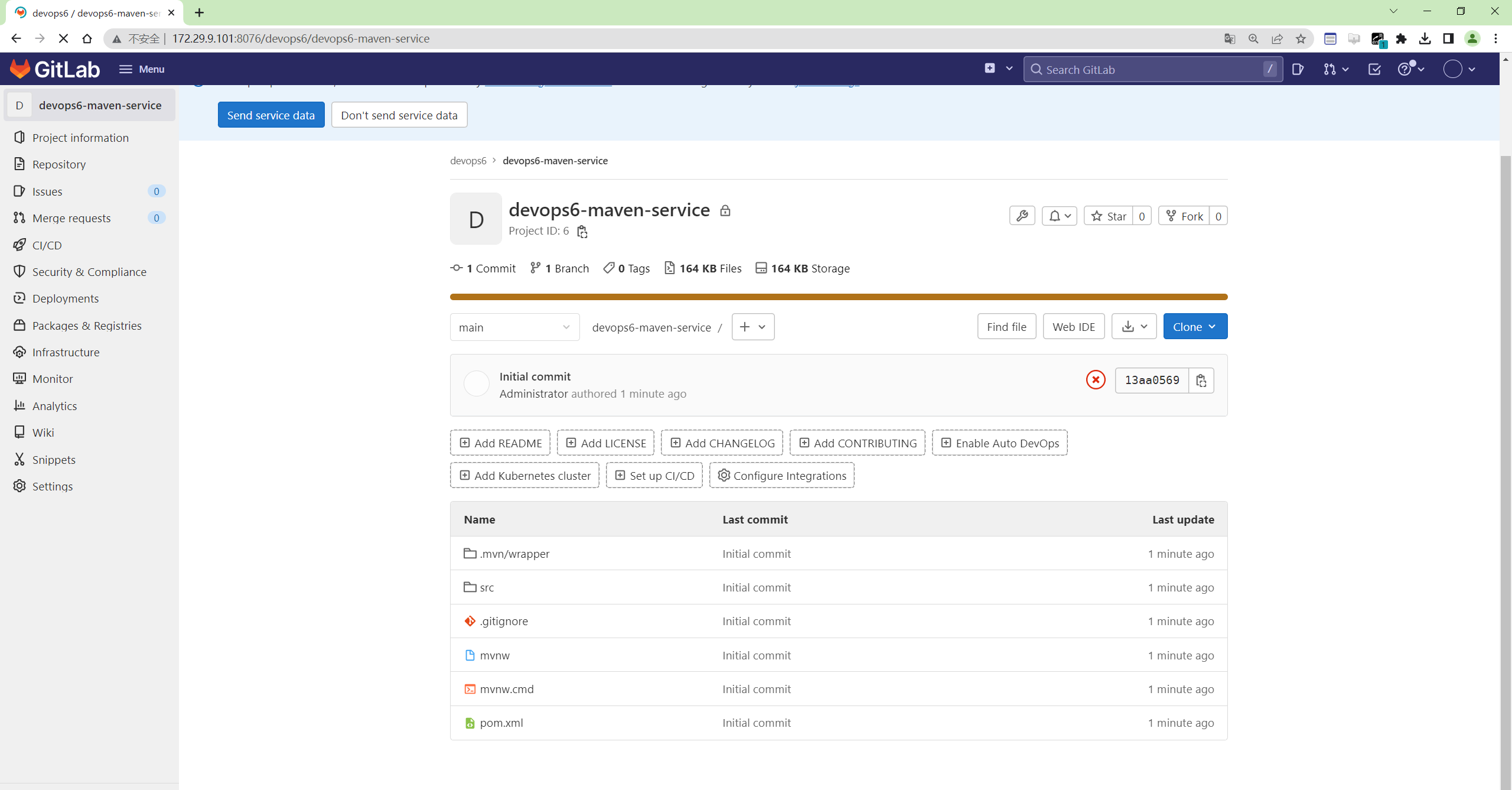This screenshot has height=790, width=1512.
Task: Click the wrench admin button
Action: (1022, 216)
